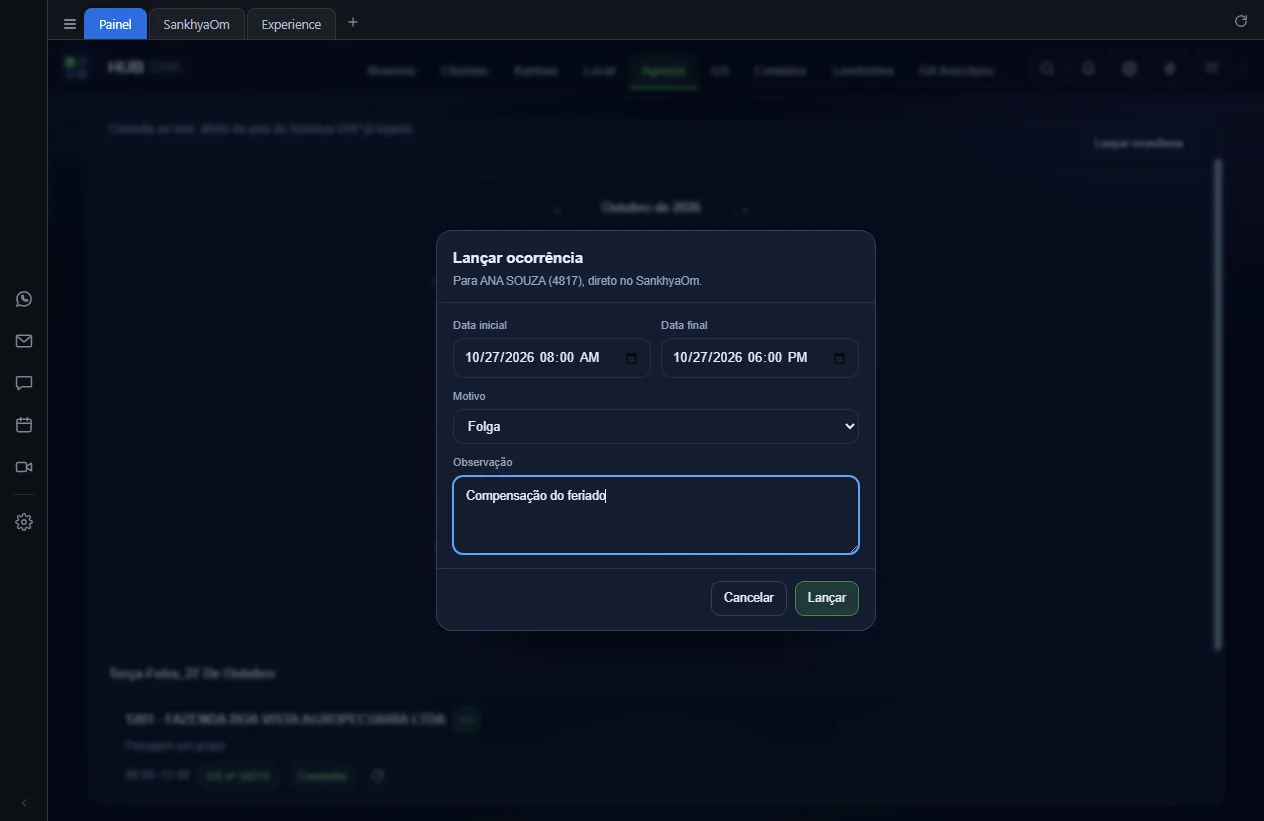The height and width of the screenshot is (821, 1264).
Task: Switch to the SankhyaOm tab
Action: point(197,24)
